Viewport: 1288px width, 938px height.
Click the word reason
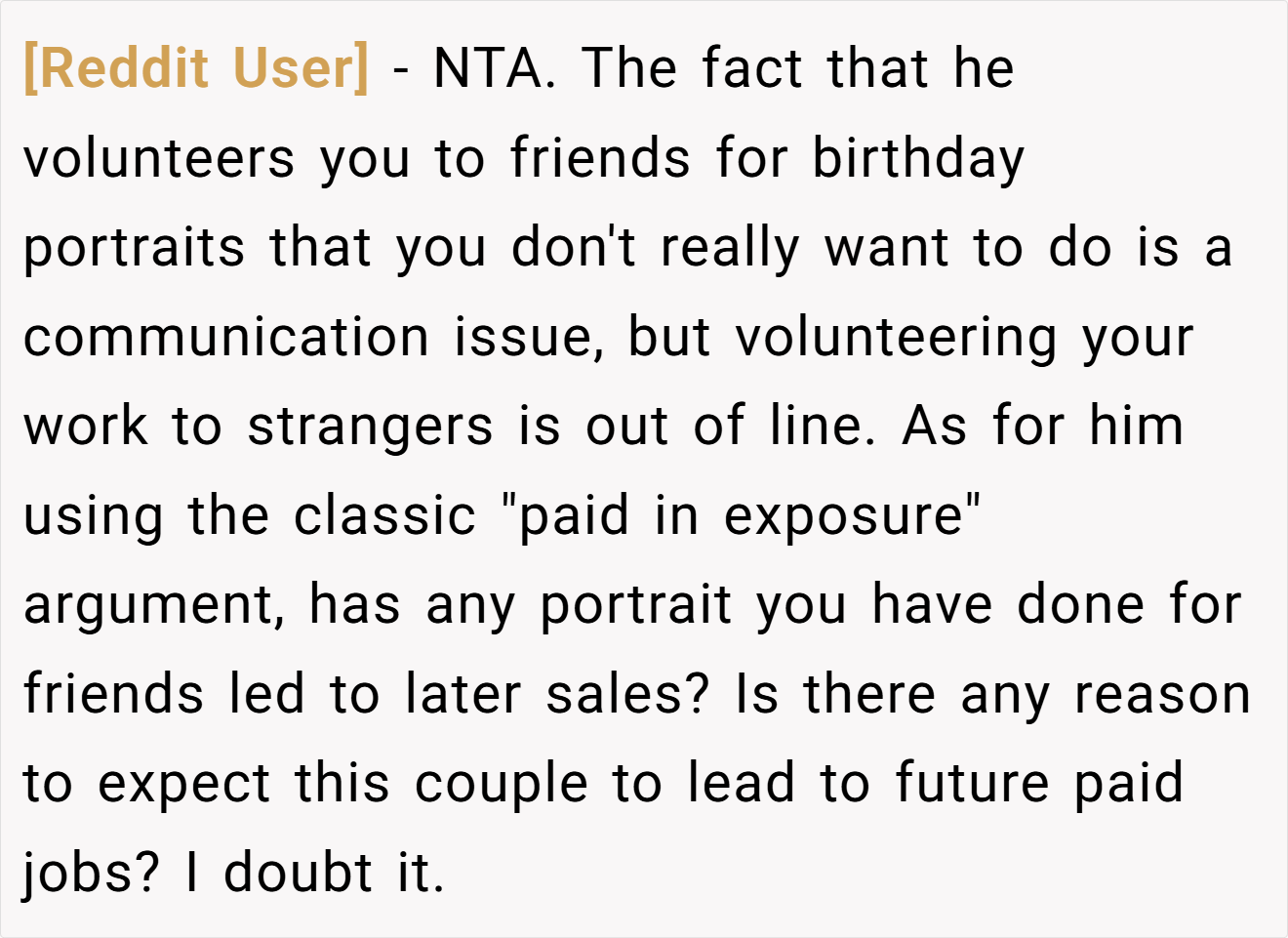point(1162,696)
